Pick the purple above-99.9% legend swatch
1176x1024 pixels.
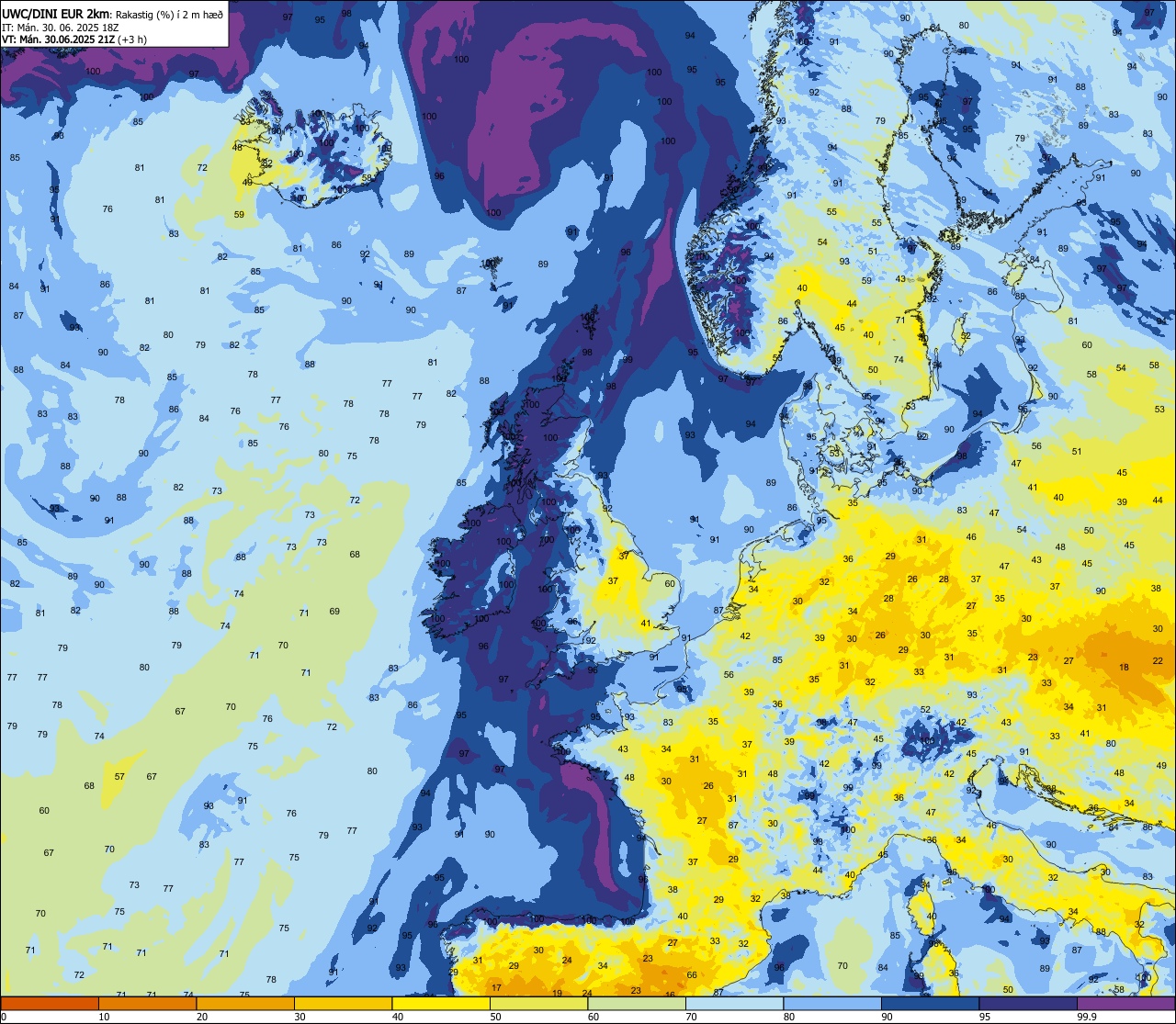pos(1125,1004)
